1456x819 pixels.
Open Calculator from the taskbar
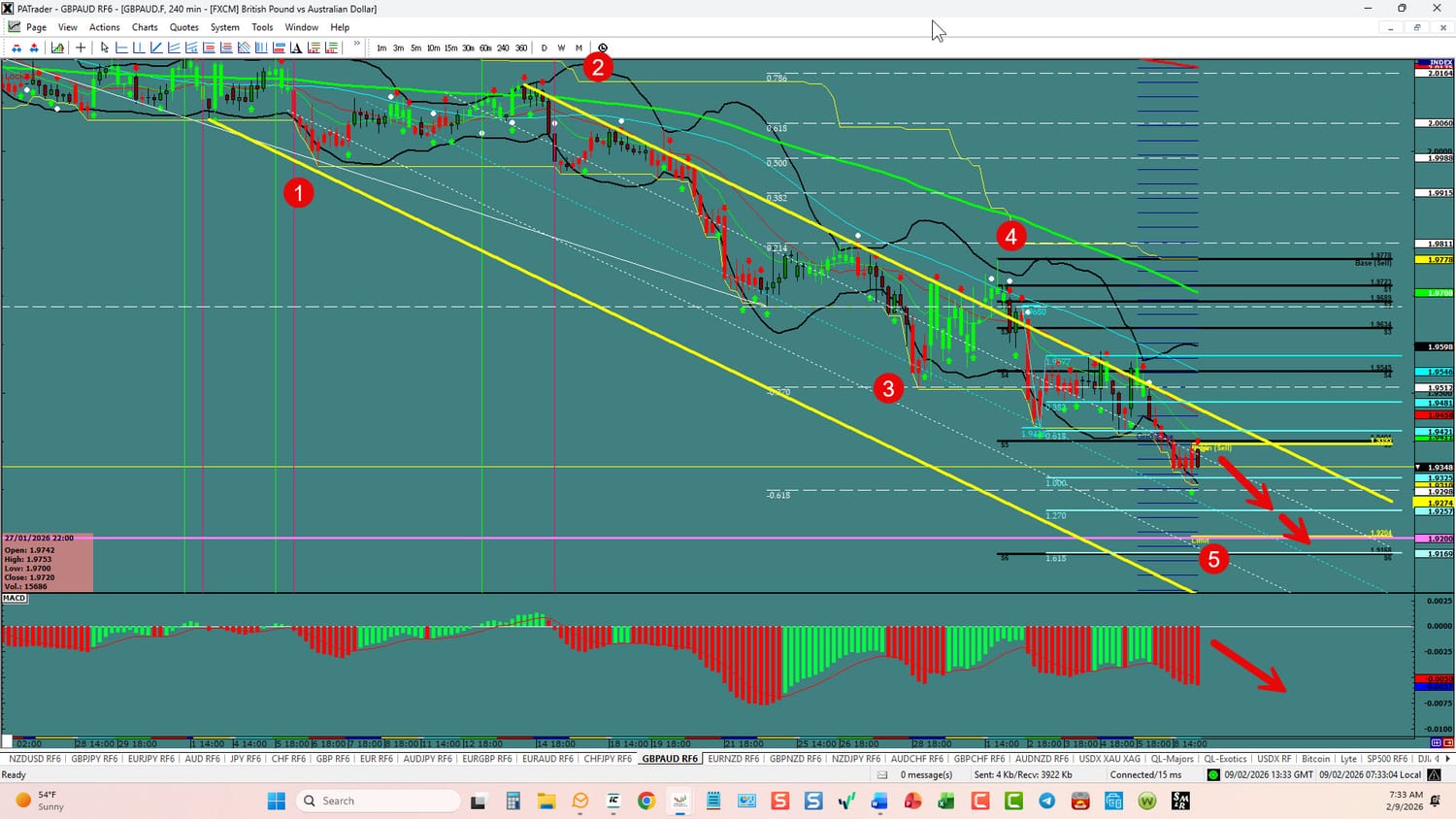point(513,801)
